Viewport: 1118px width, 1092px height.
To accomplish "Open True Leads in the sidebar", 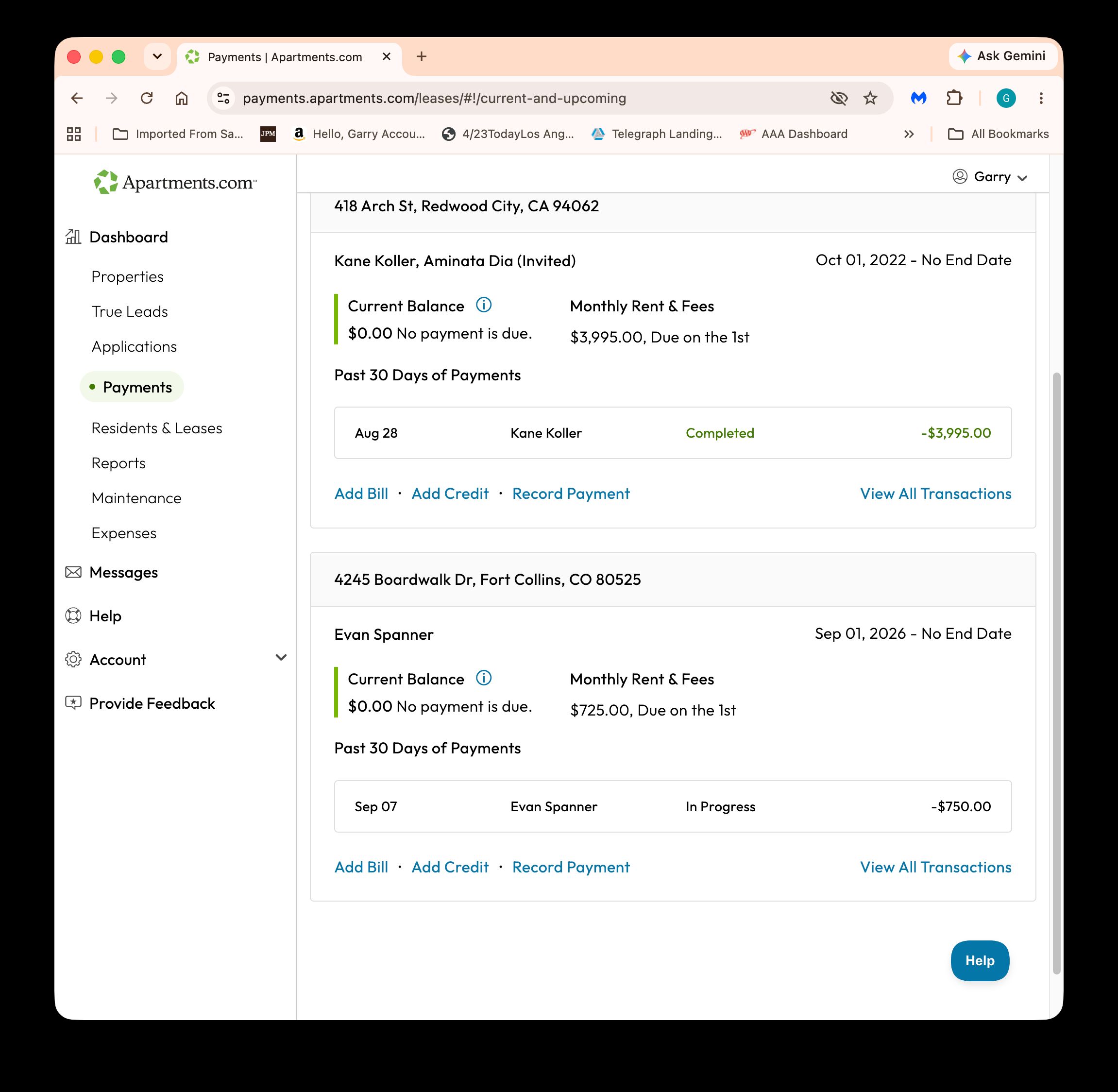I will pyautogui.click(x=130, y=311).
